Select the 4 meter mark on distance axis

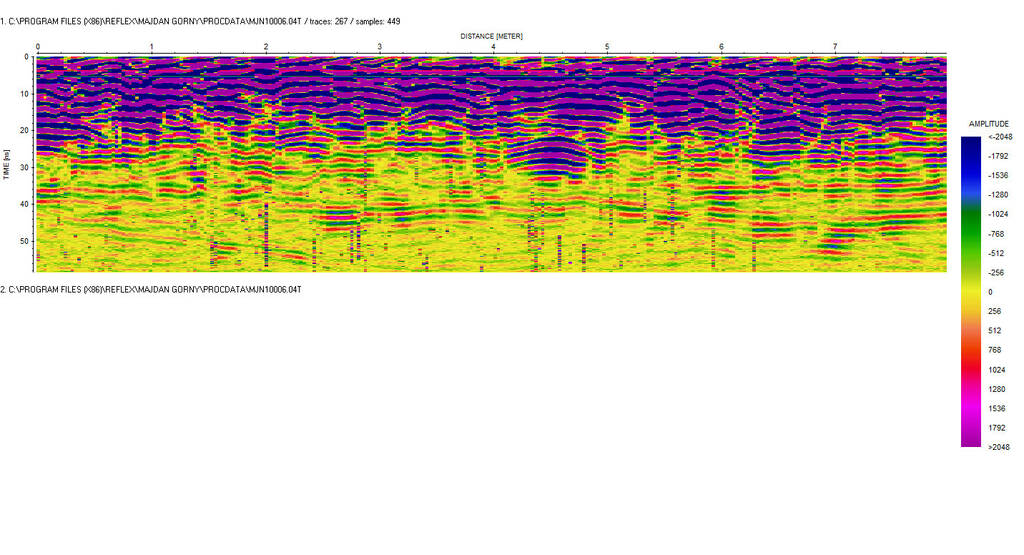[493, 47]
